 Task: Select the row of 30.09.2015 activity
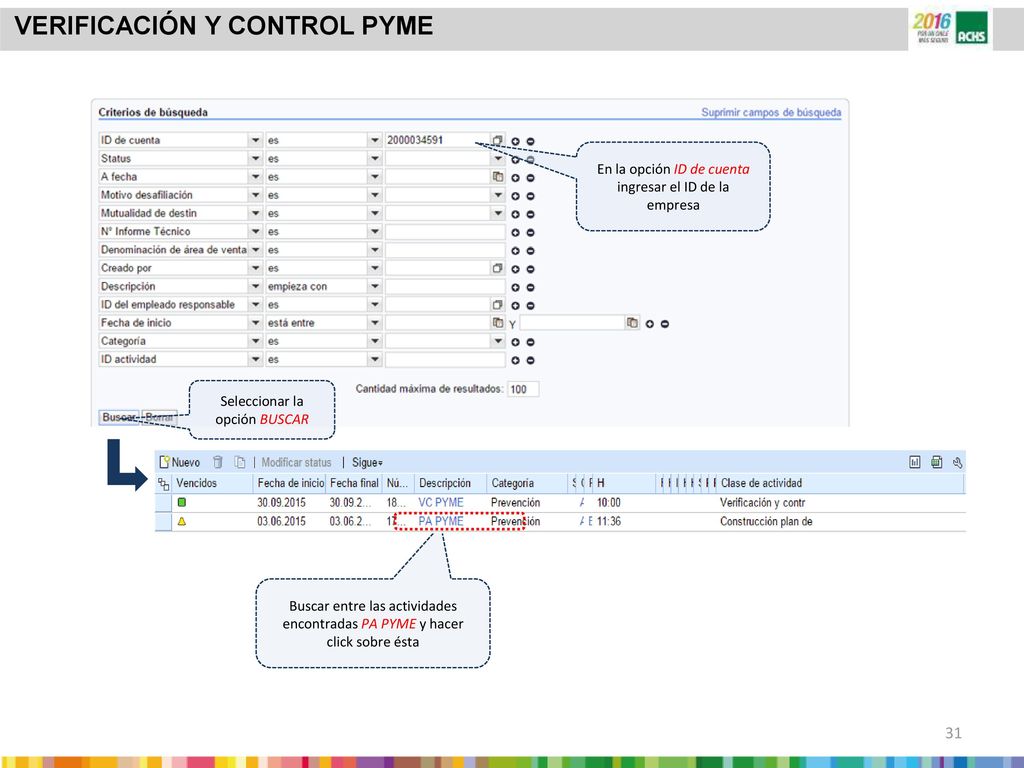click(163, 503)
